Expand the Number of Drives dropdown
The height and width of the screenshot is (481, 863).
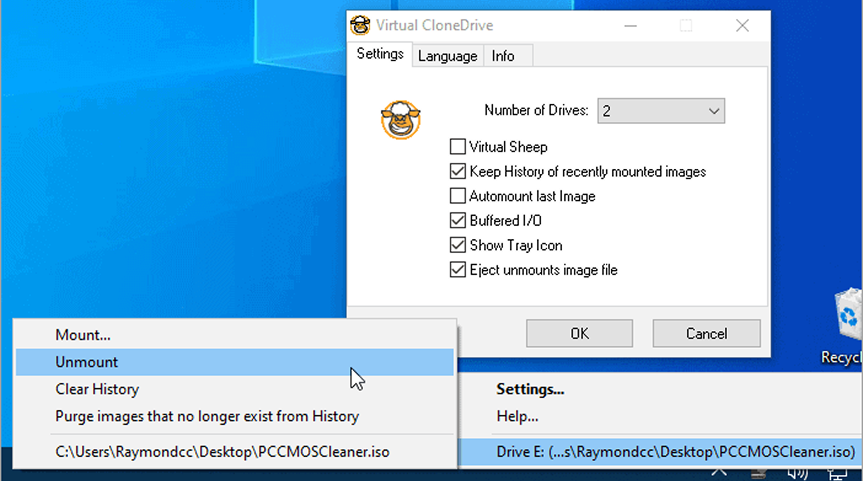[x=661, y=111]
